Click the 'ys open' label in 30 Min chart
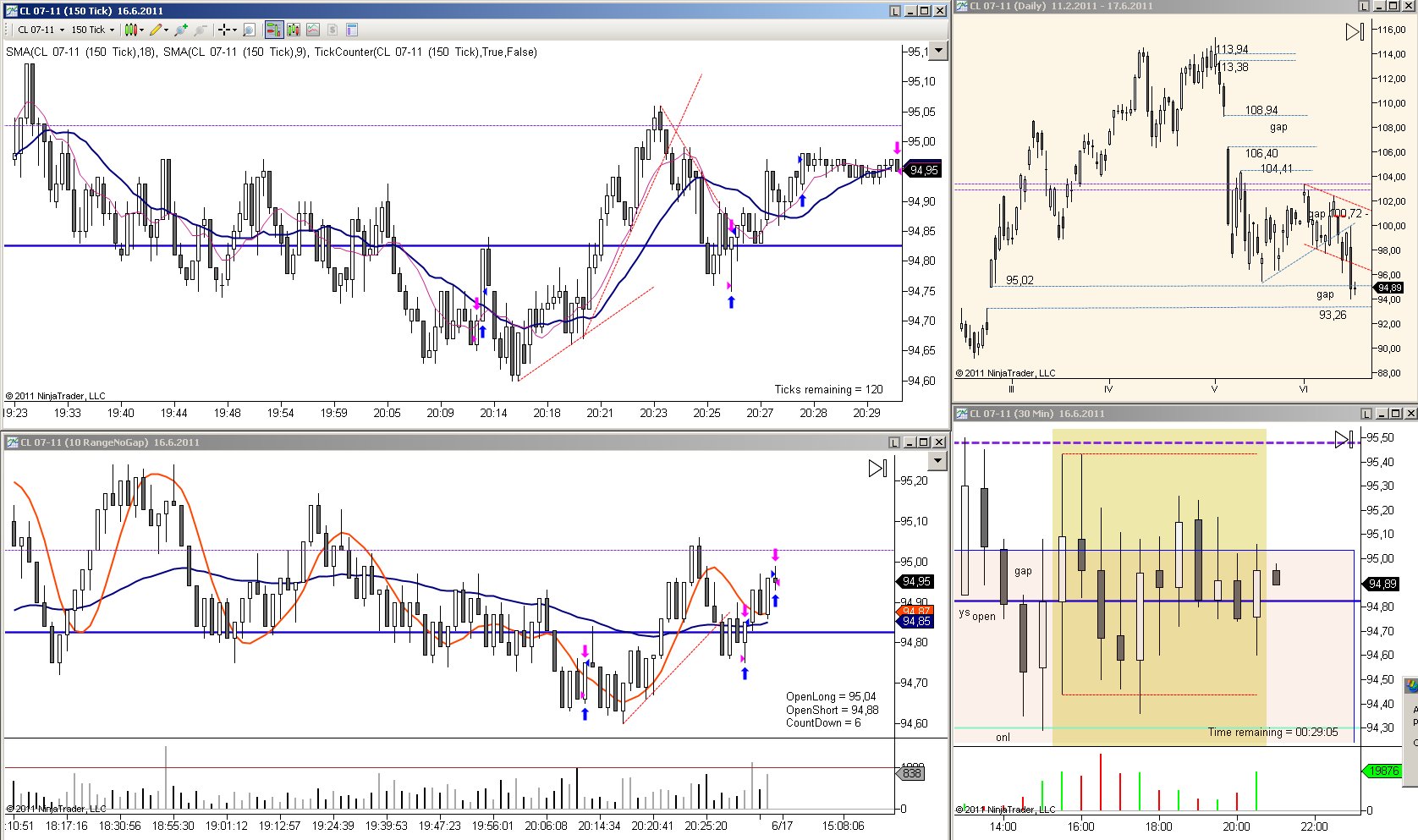1418x840 pixels. tap(977, 615)
